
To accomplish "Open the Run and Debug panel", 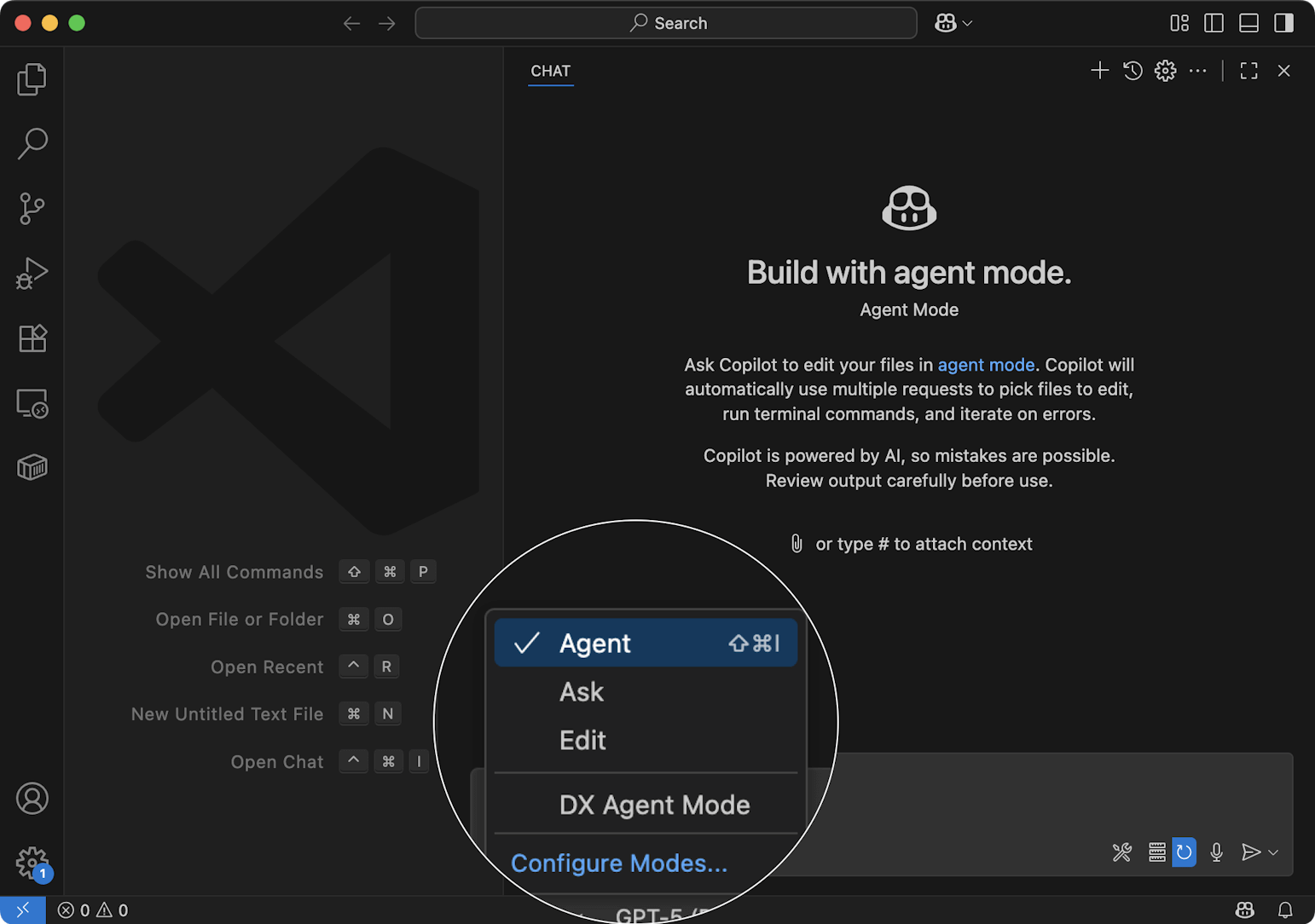I will [x=32, y=273].
